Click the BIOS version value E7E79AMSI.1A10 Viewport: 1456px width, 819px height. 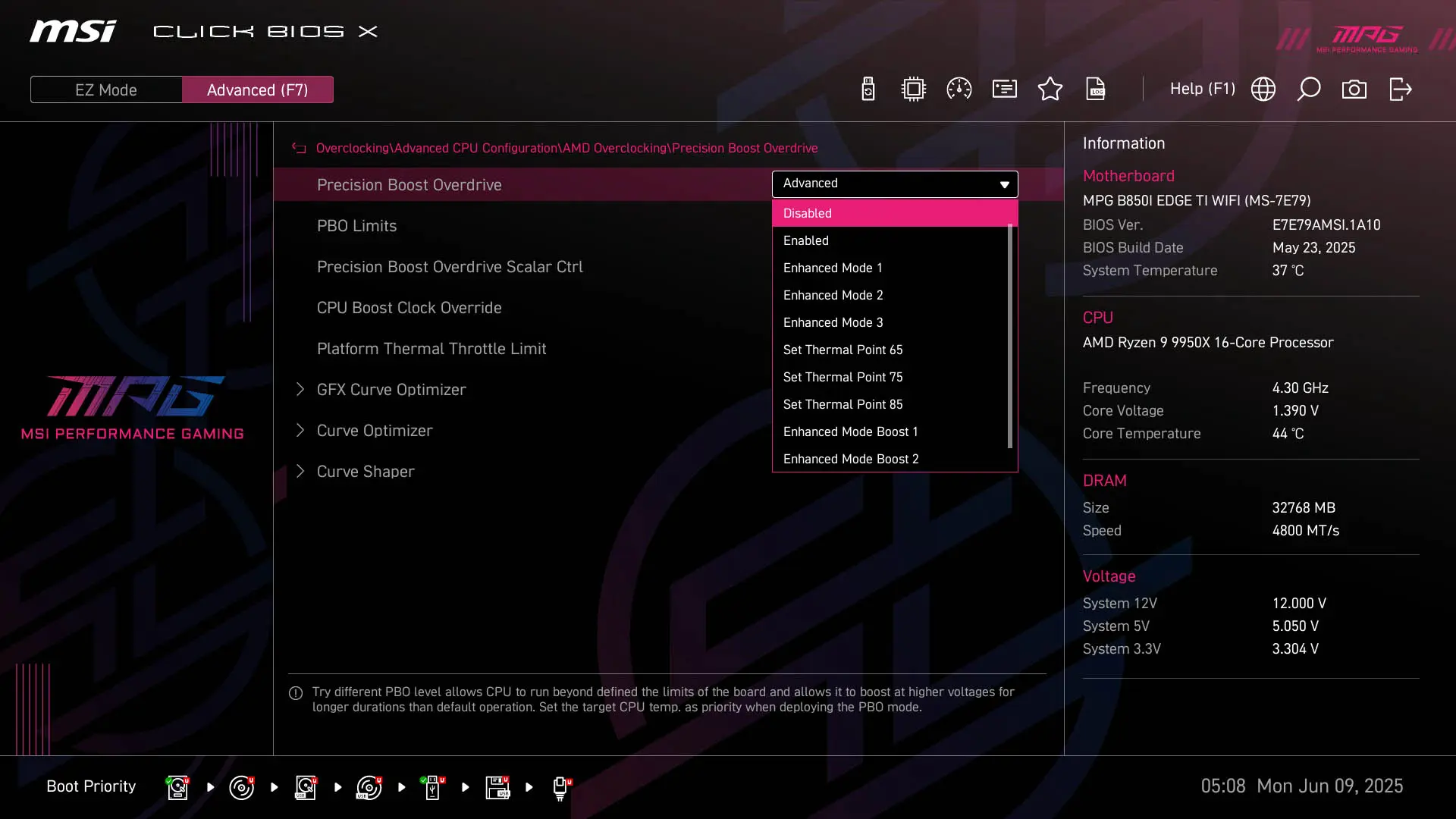[x=1326, y=225]
